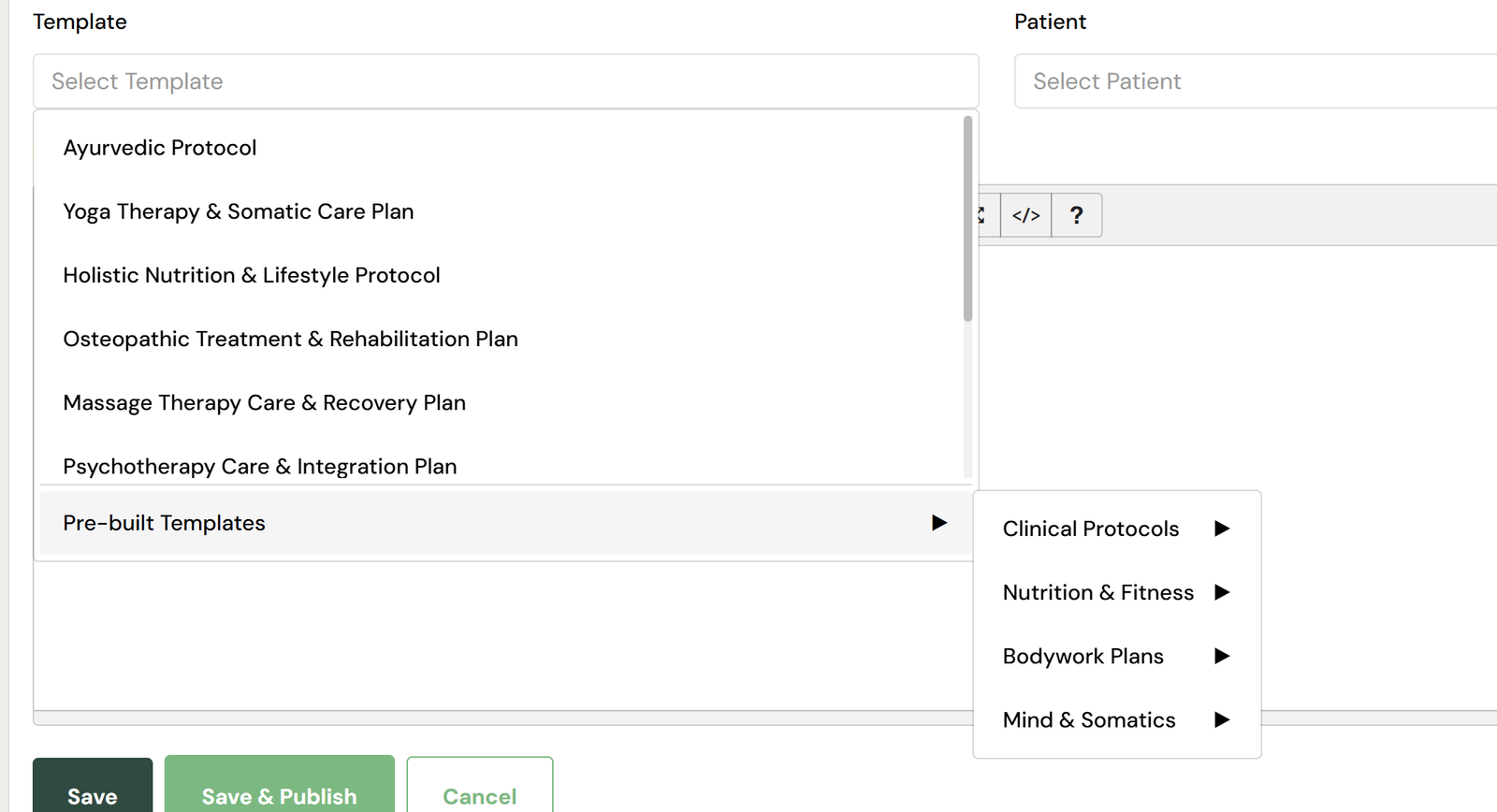Expand the Mind & Somatics arrow
1497x812 pixels.
[x=1222, y=719]
